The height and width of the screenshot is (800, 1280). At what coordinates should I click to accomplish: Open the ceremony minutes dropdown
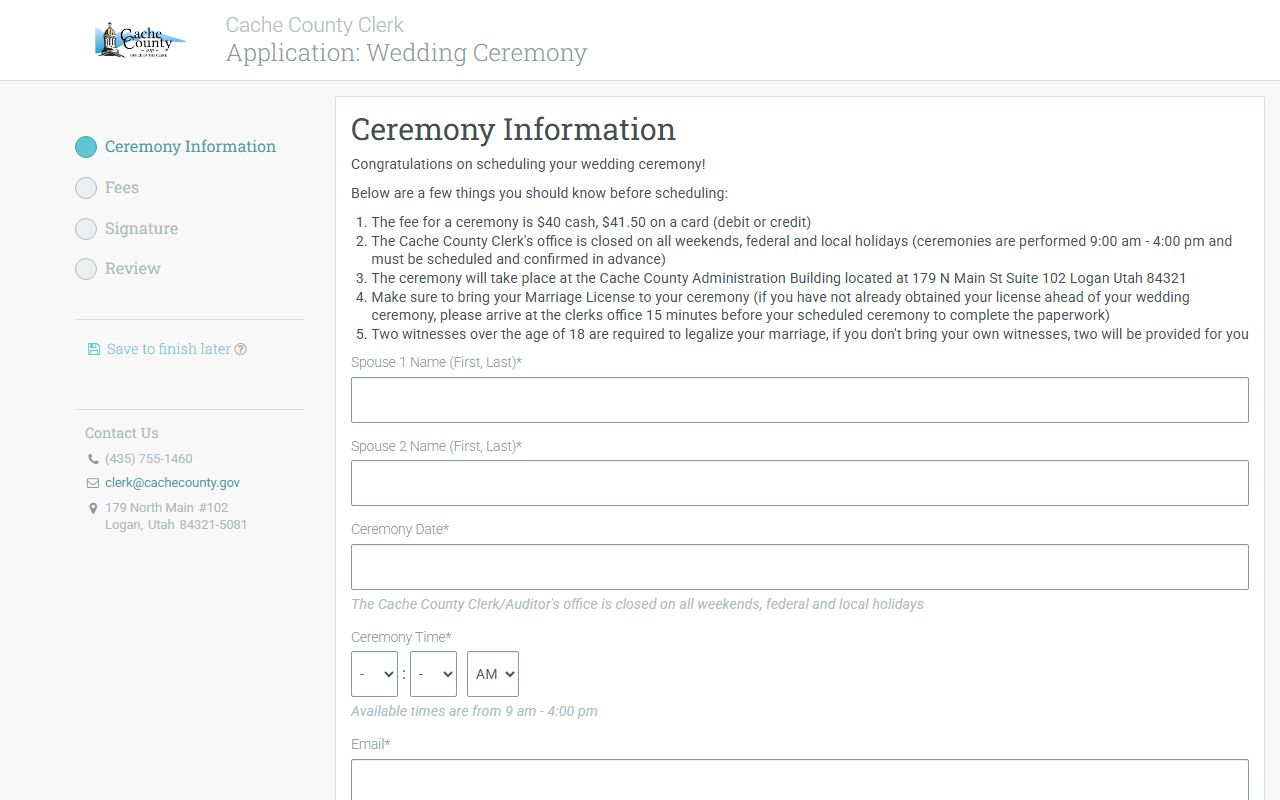(x=433, y=674)
